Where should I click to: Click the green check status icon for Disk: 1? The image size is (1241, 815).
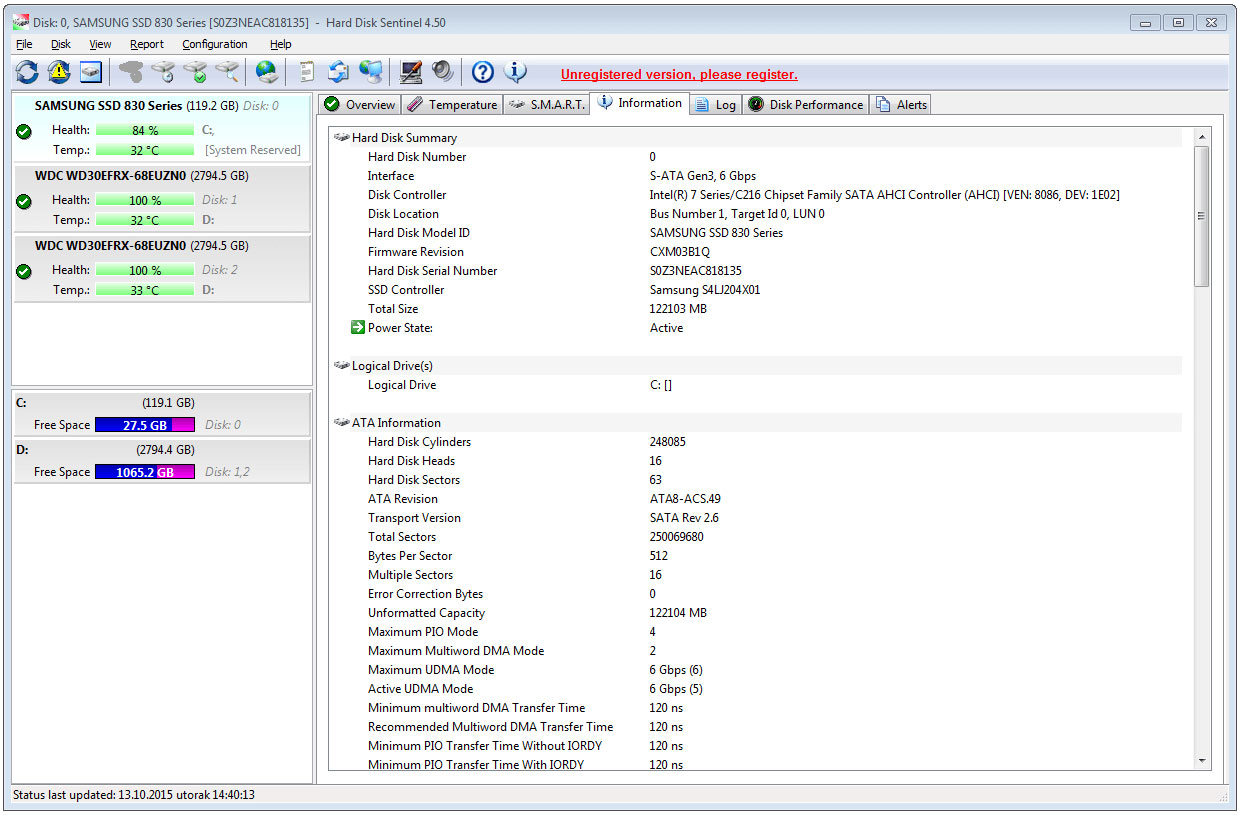pyautogui.click(x=24, y=201)
